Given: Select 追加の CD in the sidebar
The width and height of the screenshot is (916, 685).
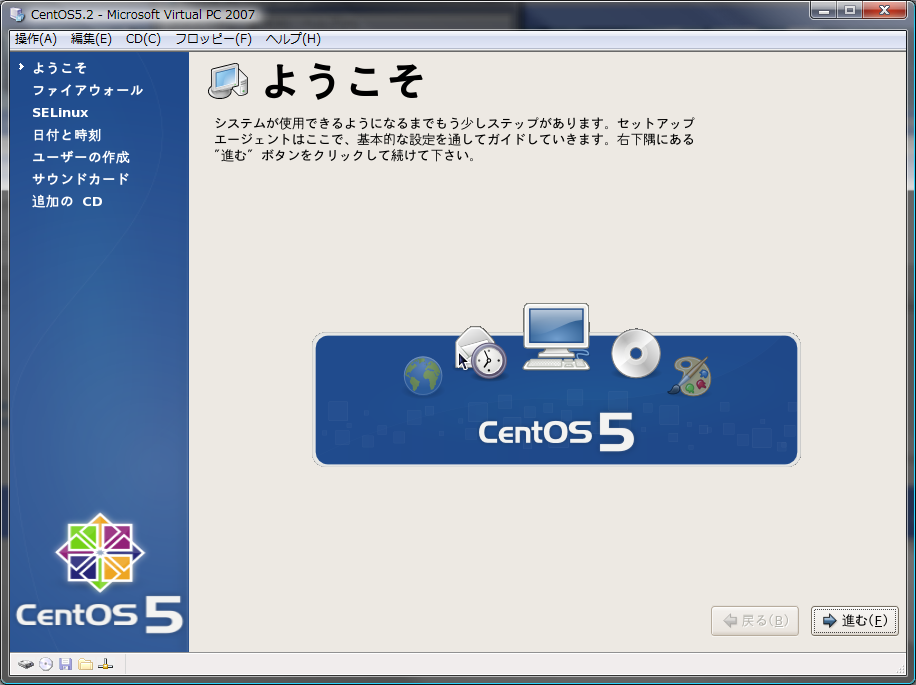Looking at the screenshot, I should [67, 201].
